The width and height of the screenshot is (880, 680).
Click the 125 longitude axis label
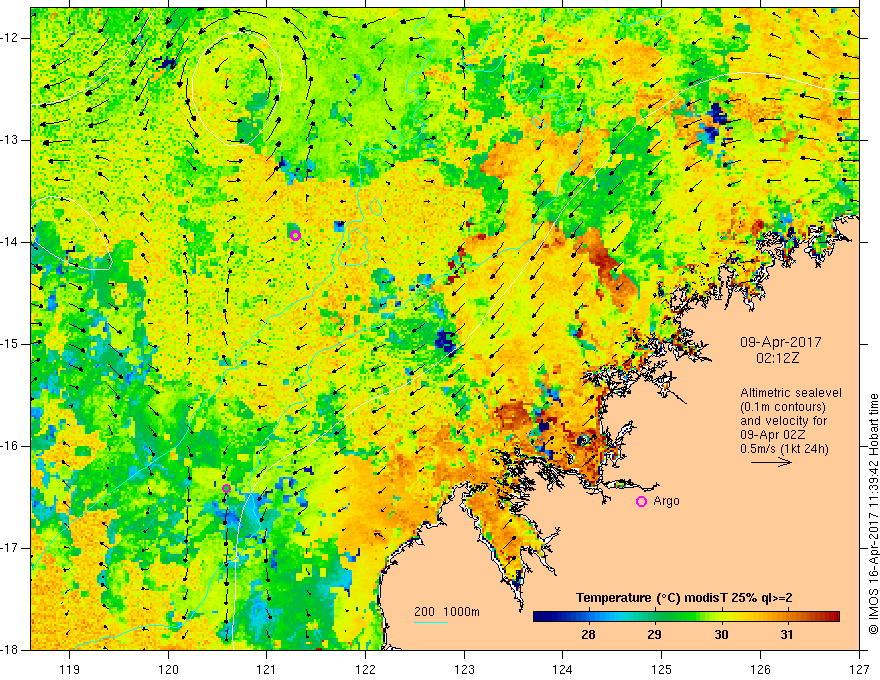pyautogui.click(x=662, y=669)
